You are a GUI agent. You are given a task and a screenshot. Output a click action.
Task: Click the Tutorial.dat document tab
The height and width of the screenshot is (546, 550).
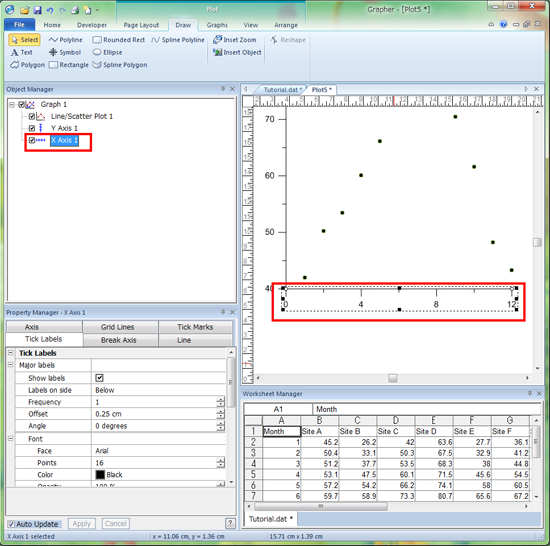[x=282, y=90]
